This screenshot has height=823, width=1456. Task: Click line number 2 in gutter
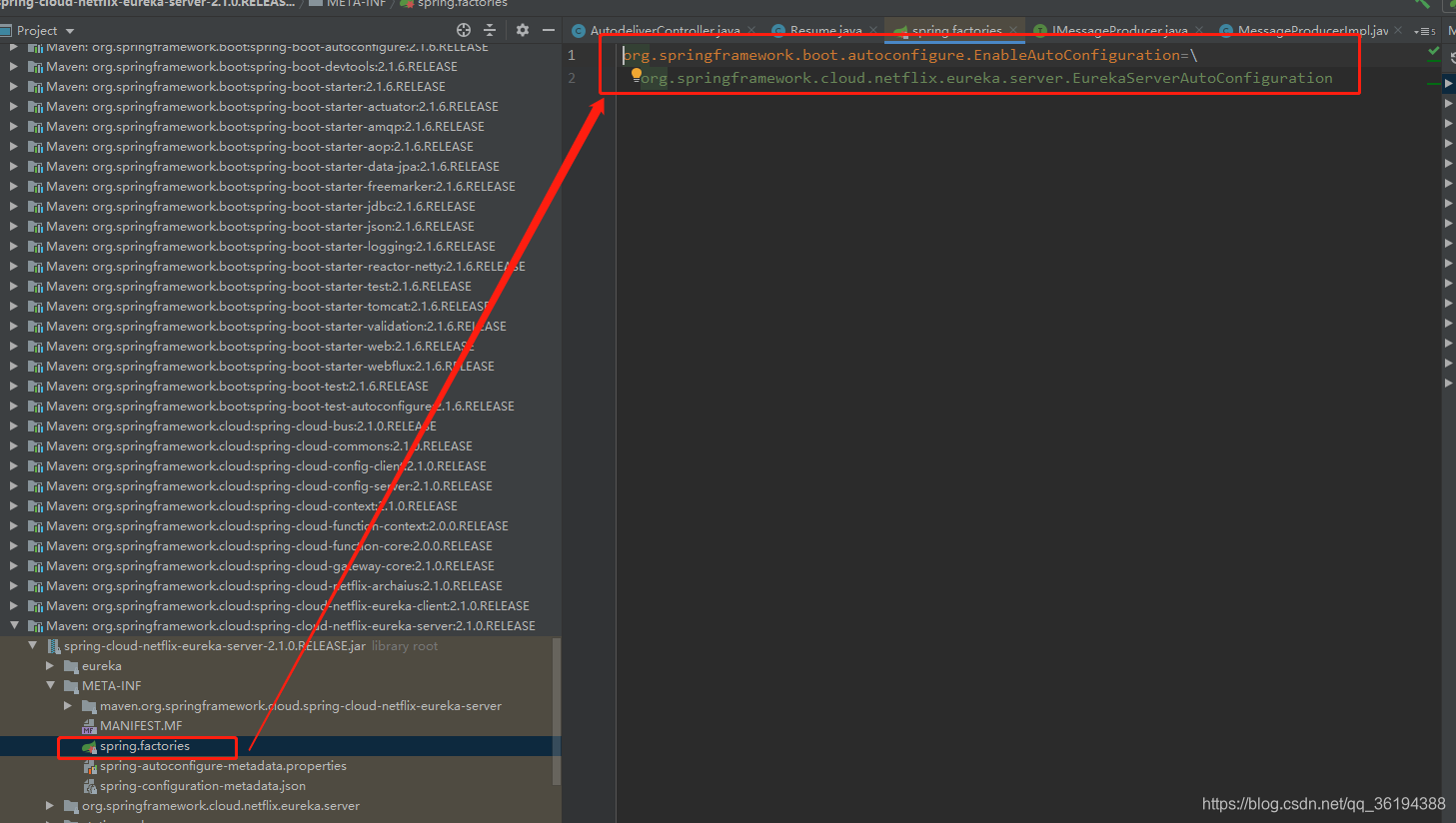point(572,78)
